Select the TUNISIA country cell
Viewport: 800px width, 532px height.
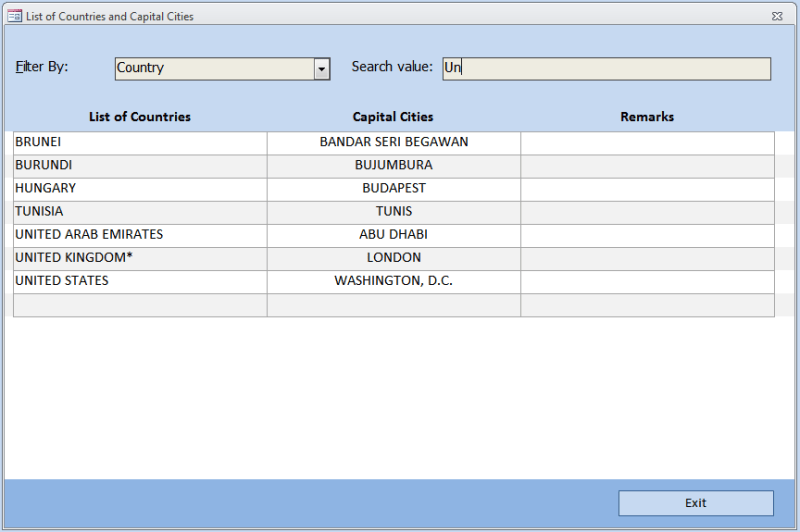[x=140, y=213]
